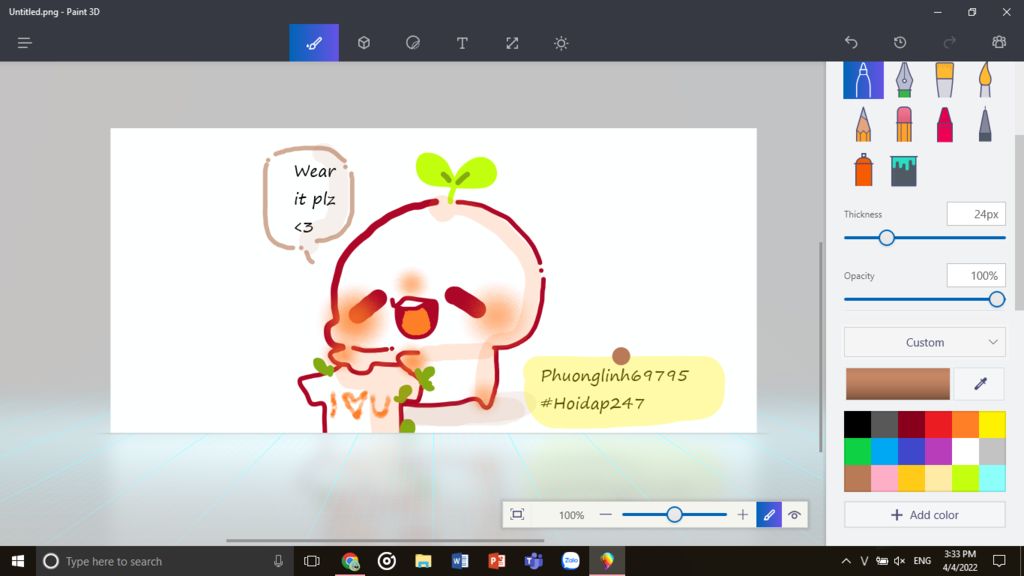Image resolution: width=1024 pixels, height=576 pixels.
Task: Open the 3D shapes menu
Action: click(x=363, y=43)
